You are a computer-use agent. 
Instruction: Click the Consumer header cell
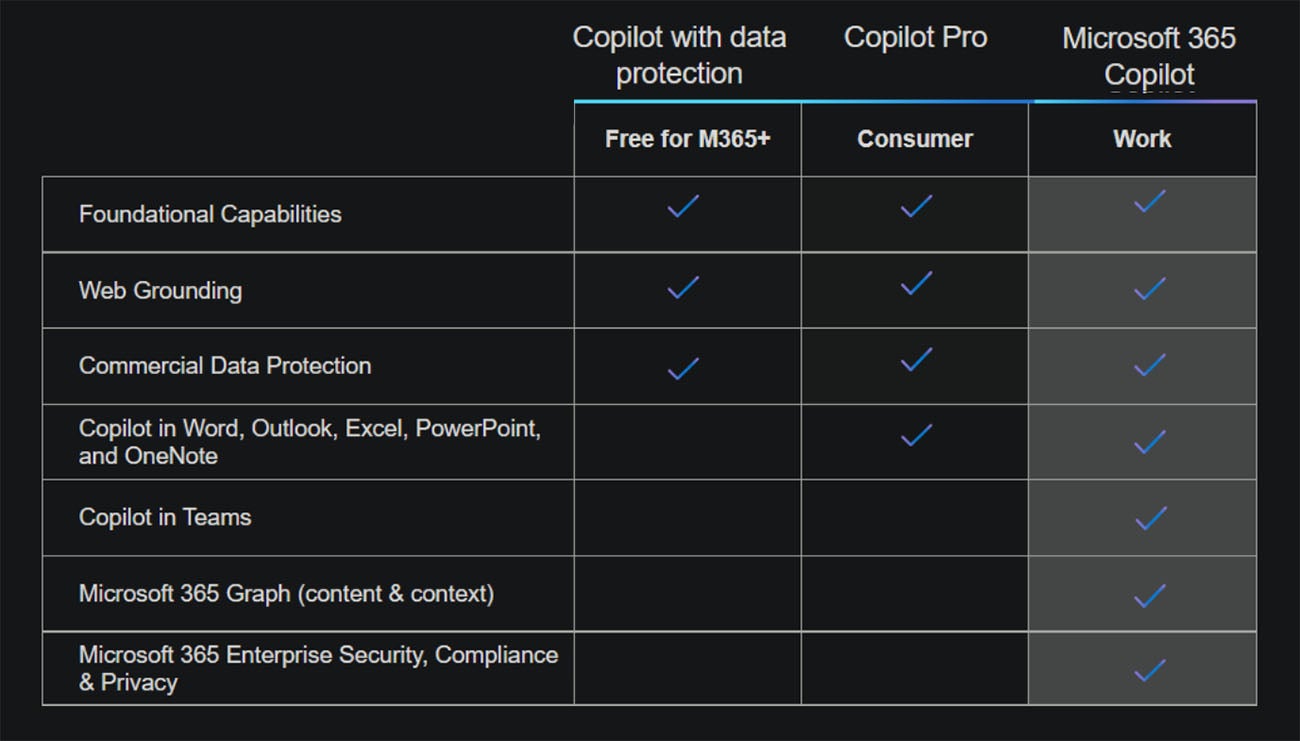pyautogui.click(x=914, y=139)
